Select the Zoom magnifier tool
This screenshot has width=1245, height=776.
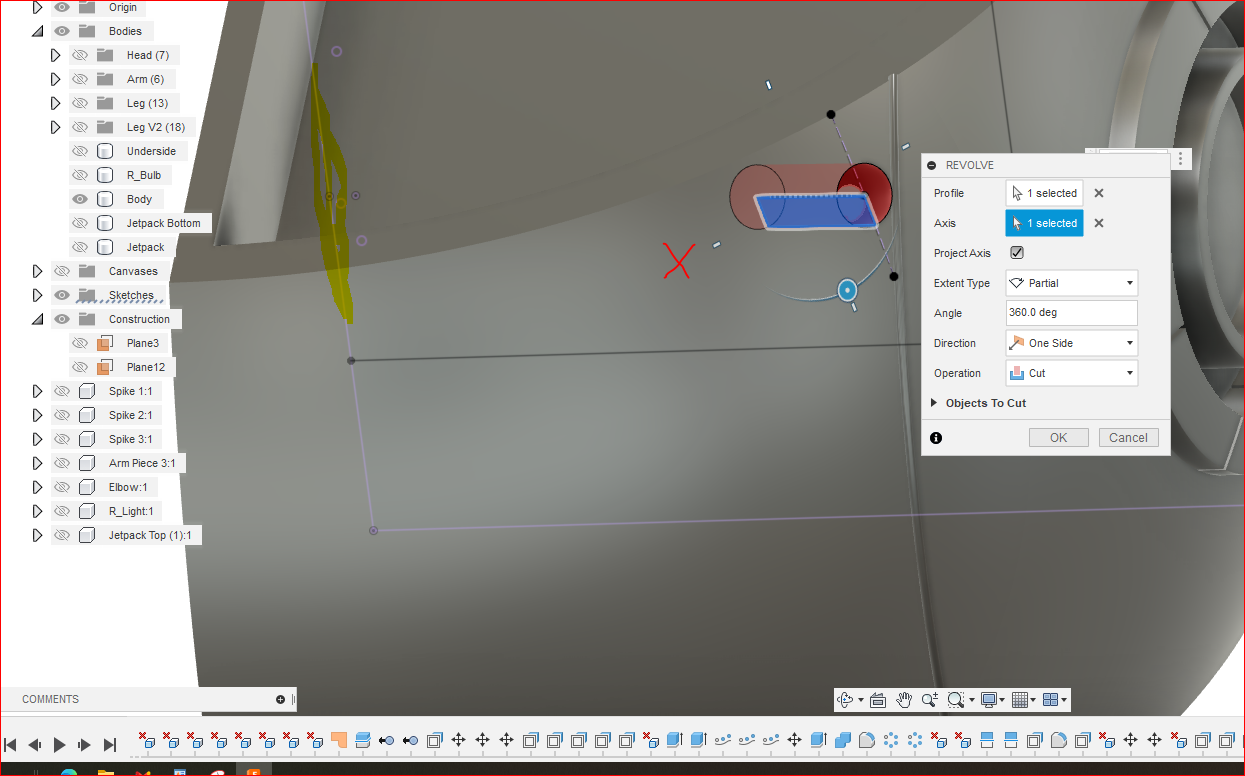pyautogui.click(x=929, y=700)
